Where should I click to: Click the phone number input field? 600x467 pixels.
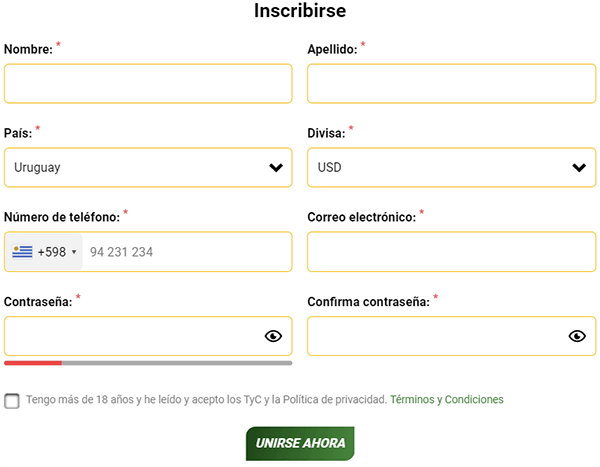click(185, 252)
